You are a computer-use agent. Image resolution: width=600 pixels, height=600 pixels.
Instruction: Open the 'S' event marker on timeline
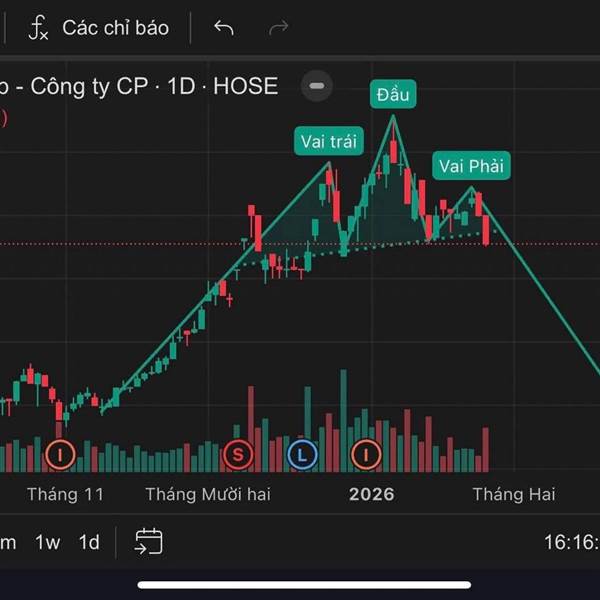coord(238,455)
